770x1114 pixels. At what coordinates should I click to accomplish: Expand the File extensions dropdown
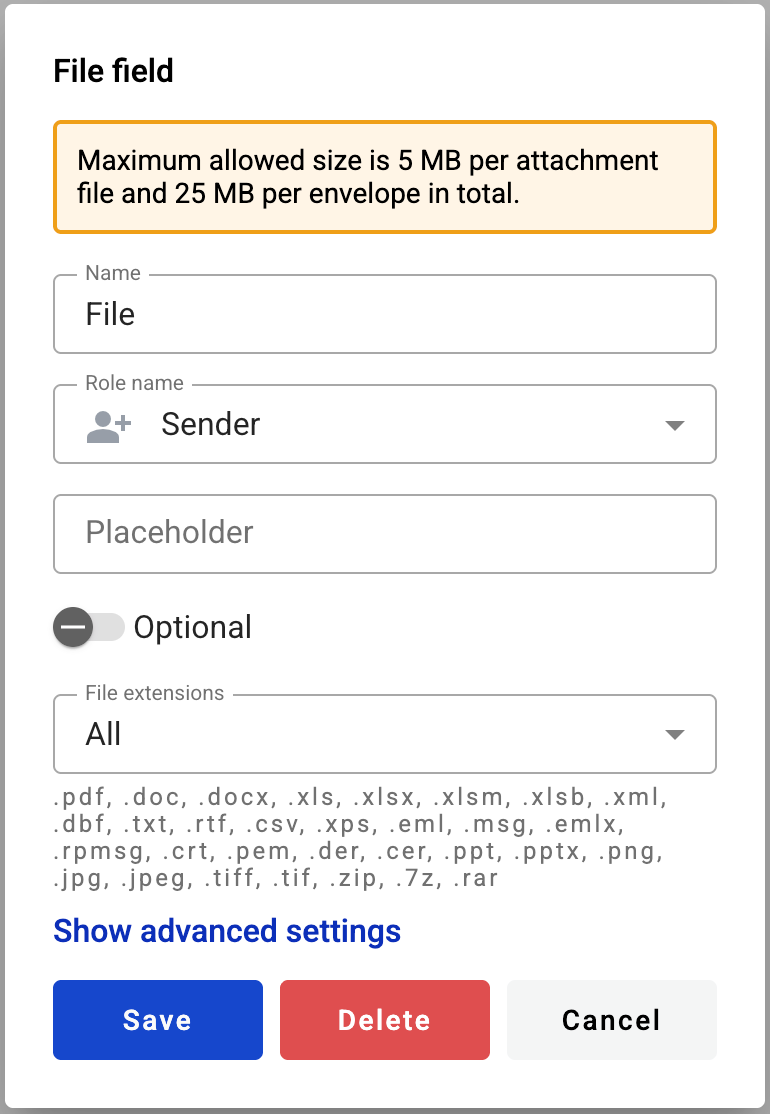(675, 733)
